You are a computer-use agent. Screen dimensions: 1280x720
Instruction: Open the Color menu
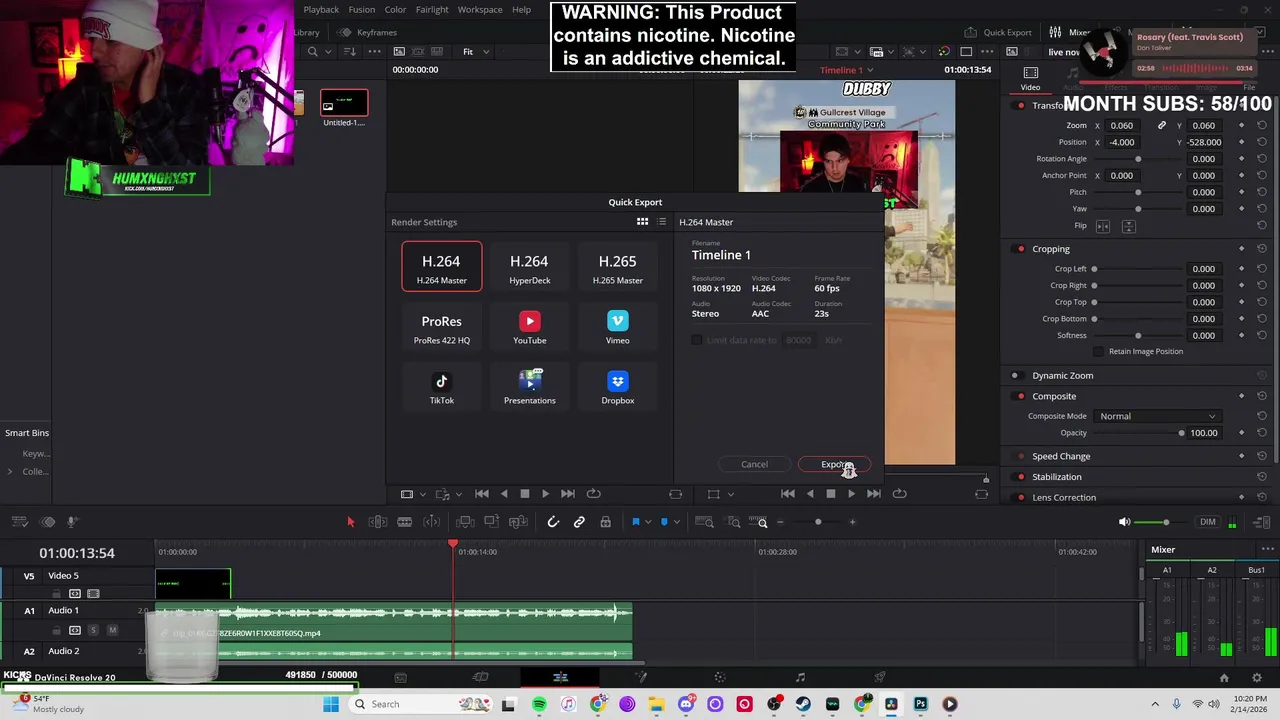point(396,10)
